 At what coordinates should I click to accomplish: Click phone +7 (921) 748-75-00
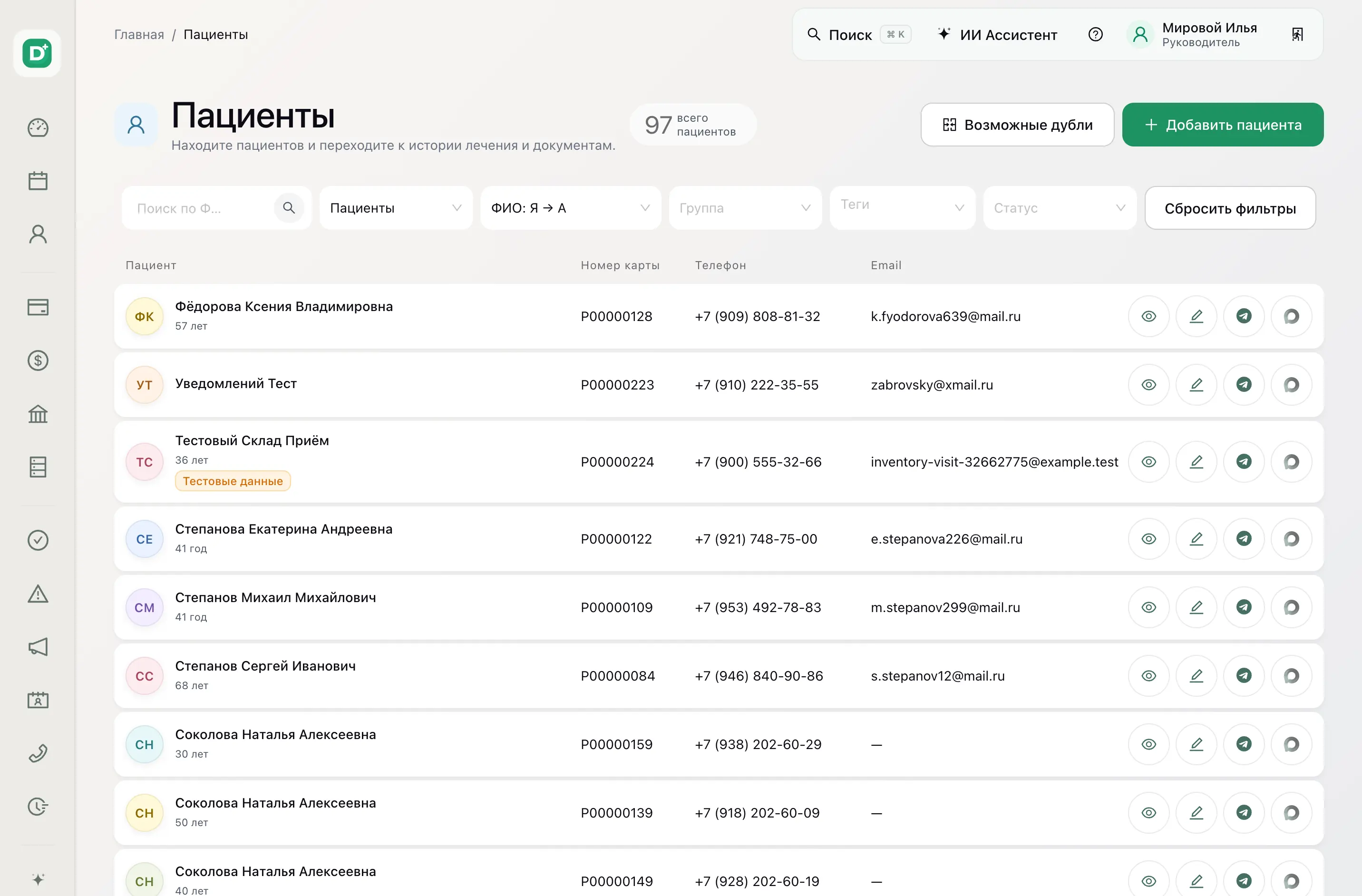755,539
